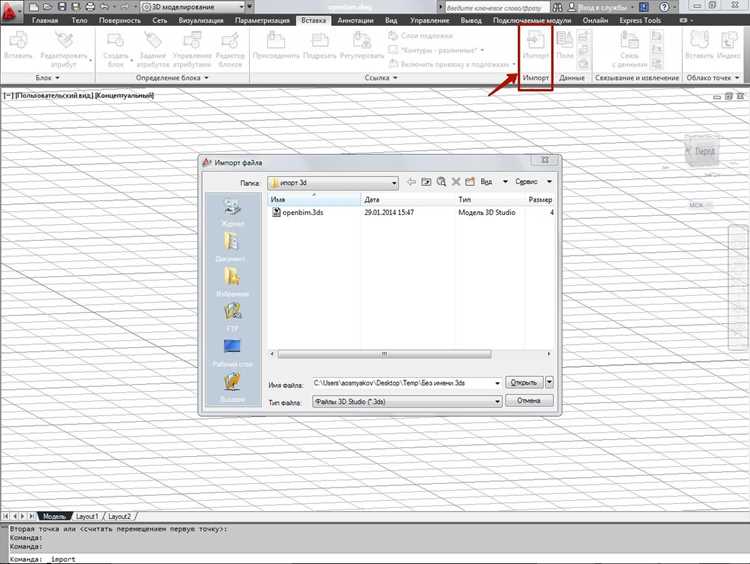Click the Undo arrow in quick access toolbar
The image size is (750, 564).
point(105,7)
